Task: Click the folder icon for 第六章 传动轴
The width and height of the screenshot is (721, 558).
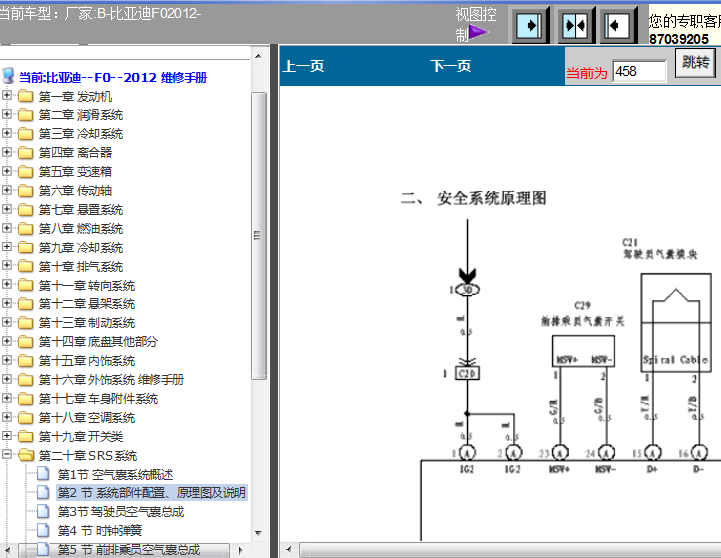Action: (x=26, y=190)
